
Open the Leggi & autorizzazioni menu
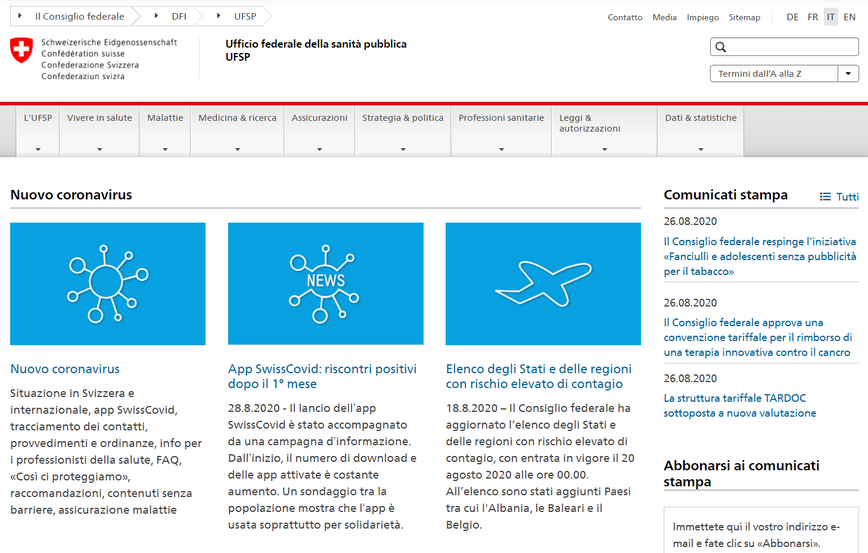[x=604, y=131]
